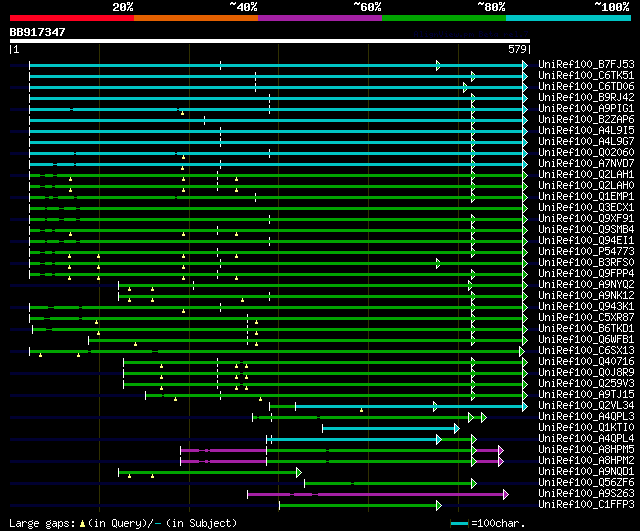Screen dimensions: 640x531
Task: Open hit UniRef100_C5XR87
Action: point(586,318)
